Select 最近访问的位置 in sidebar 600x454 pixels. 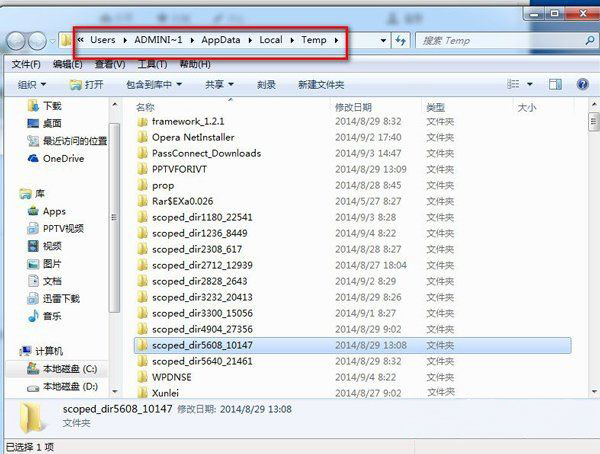(x=67, y=141)
